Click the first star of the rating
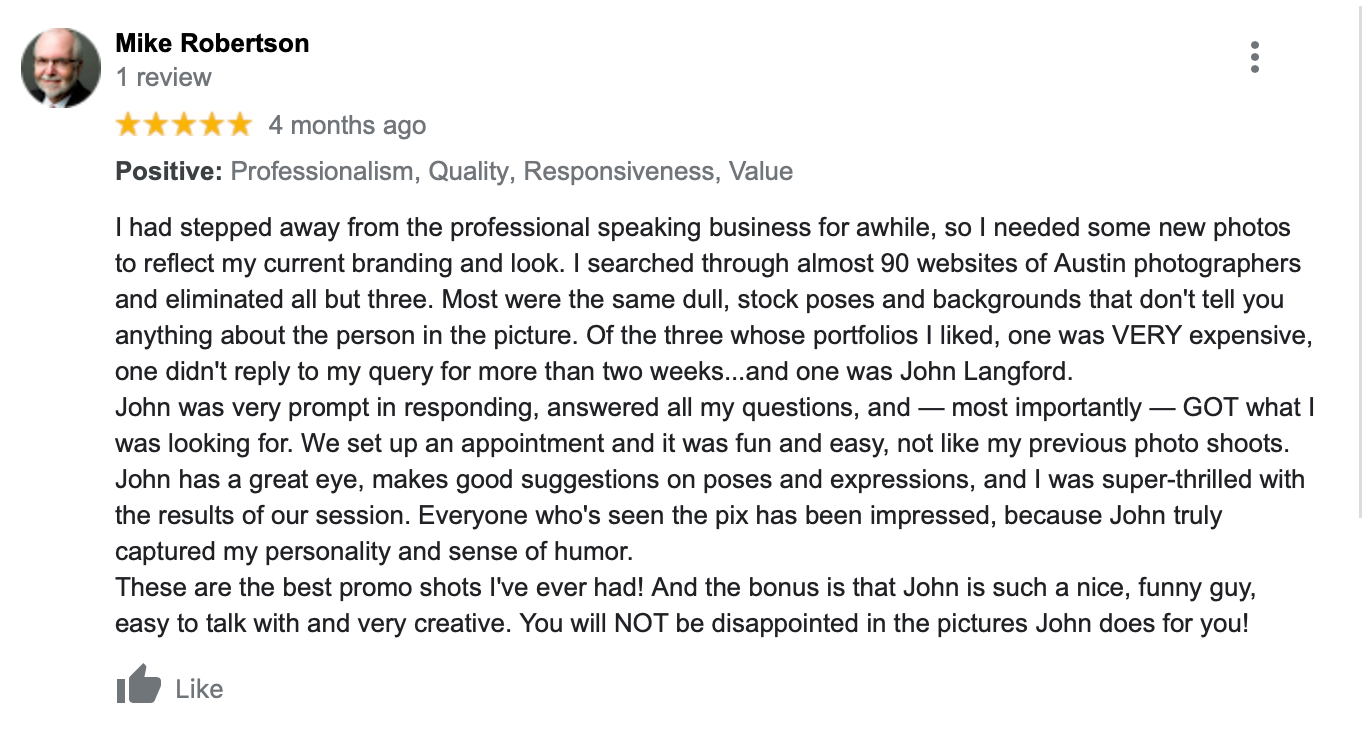Screen dimensions: 1362x738 tap(128, 125)
